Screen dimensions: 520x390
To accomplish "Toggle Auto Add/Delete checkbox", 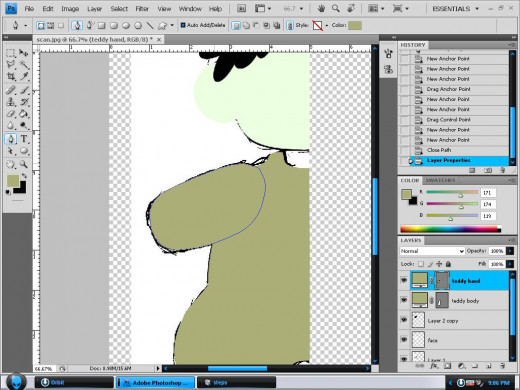I will pyautogui.click(x=183, y=25).
